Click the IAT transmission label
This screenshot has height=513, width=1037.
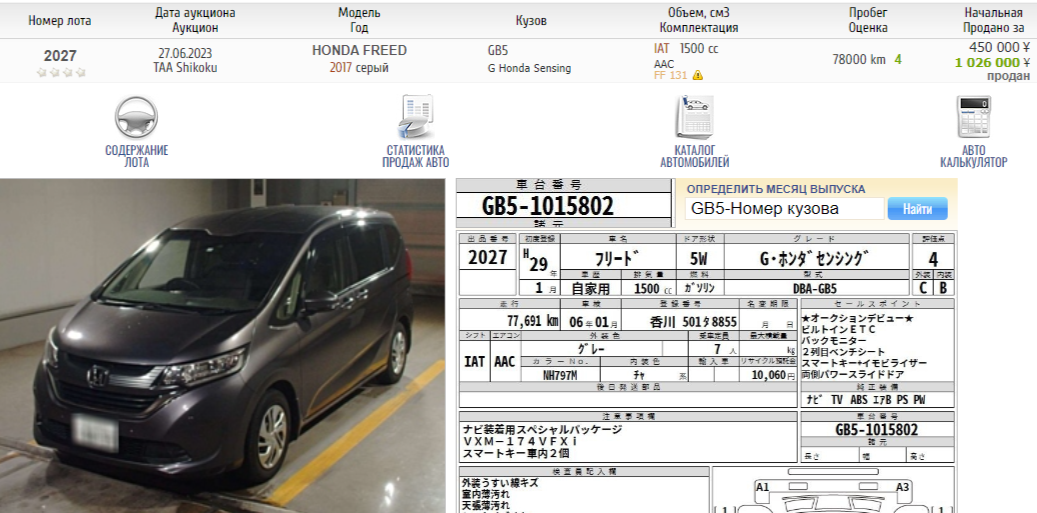click(661, 48)
